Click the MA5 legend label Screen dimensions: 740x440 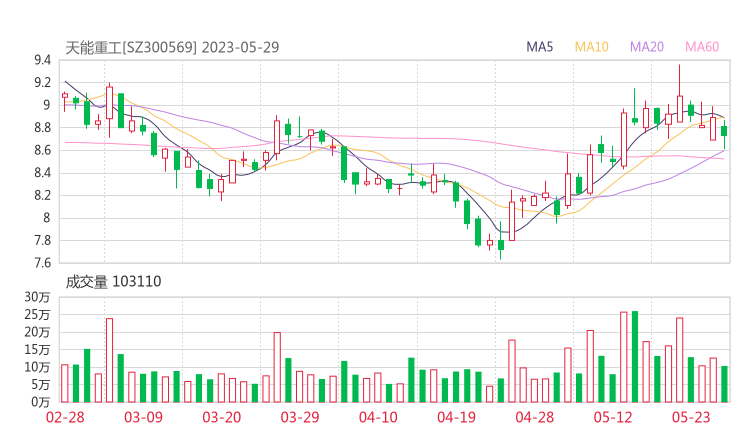(x=539, y=47)
